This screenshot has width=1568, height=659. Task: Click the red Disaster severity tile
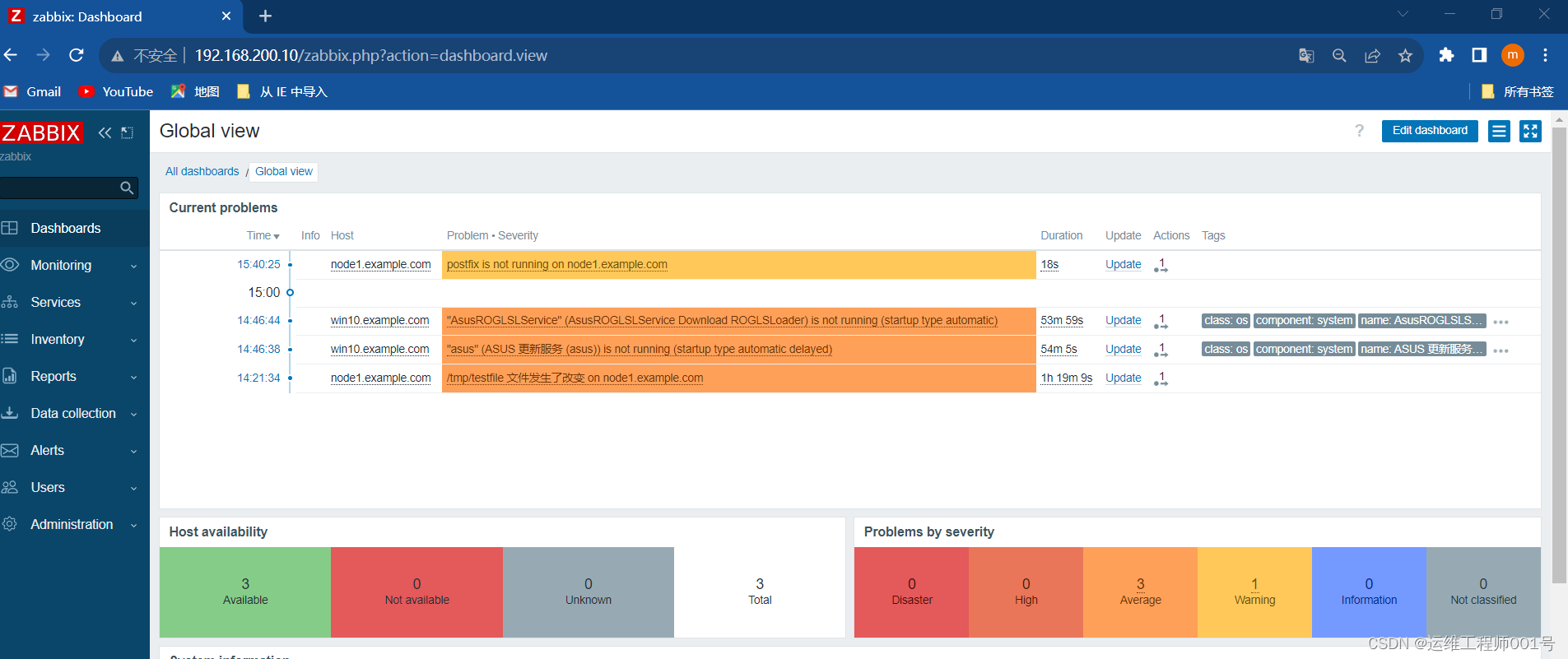(x=911, y=592)
